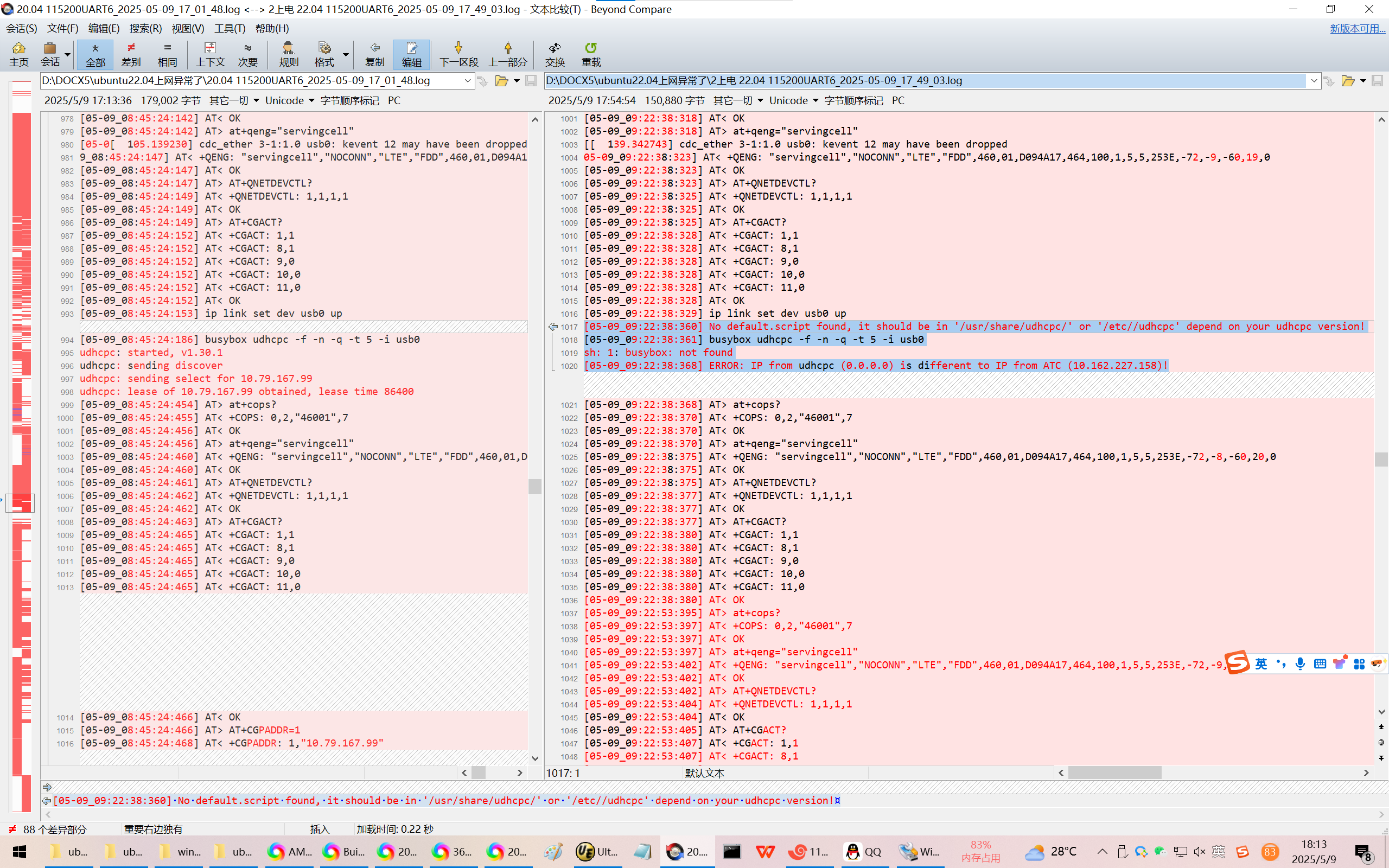Click the Reload (重载) icon

click(591, 54)
